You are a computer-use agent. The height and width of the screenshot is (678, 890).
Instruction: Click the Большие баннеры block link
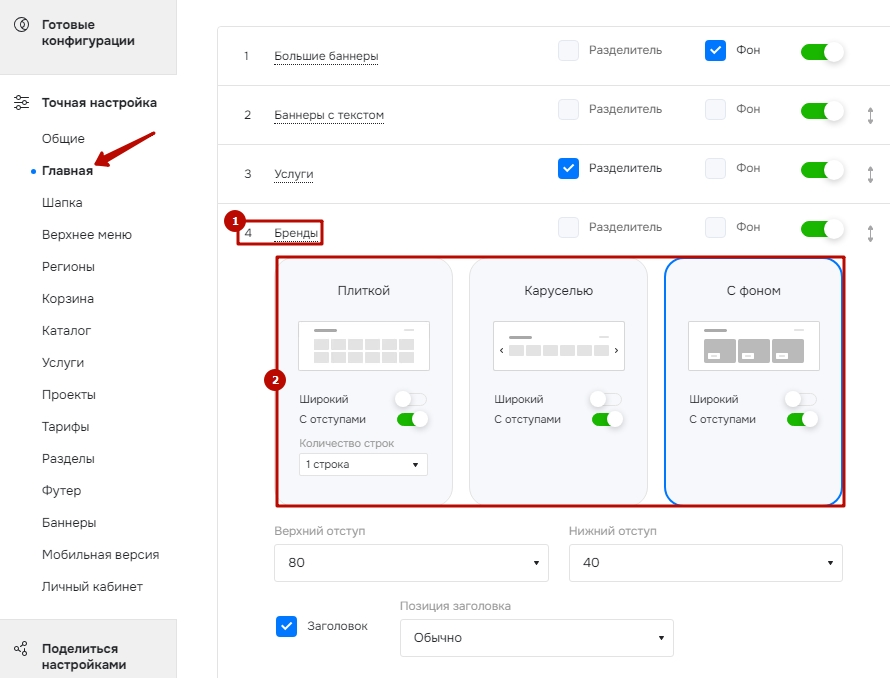point(326,56)
